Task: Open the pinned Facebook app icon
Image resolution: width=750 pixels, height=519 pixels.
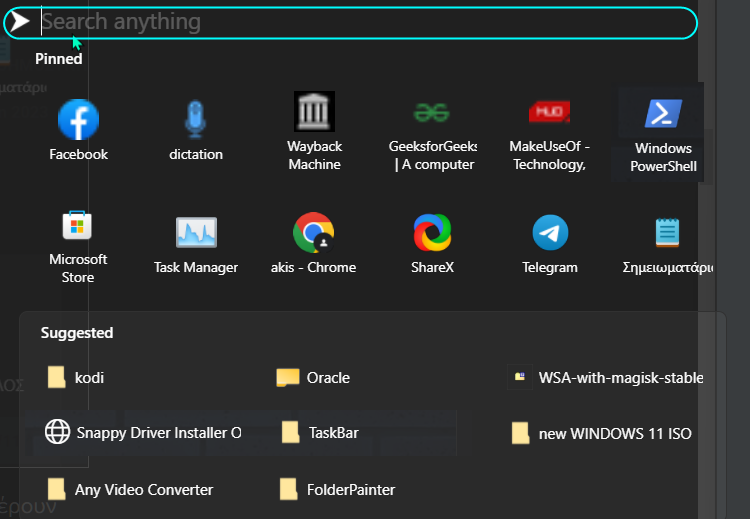Action: point(78,120)
